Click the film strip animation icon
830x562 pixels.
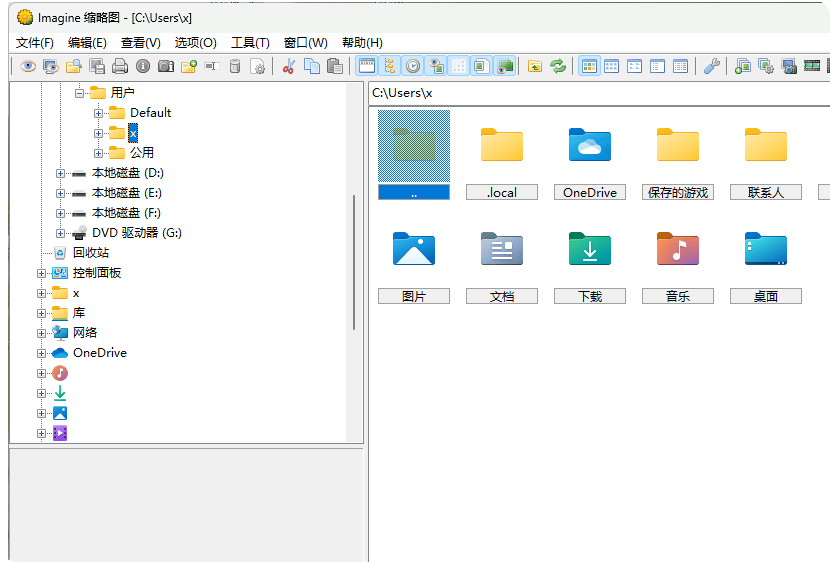coord(811,66)
